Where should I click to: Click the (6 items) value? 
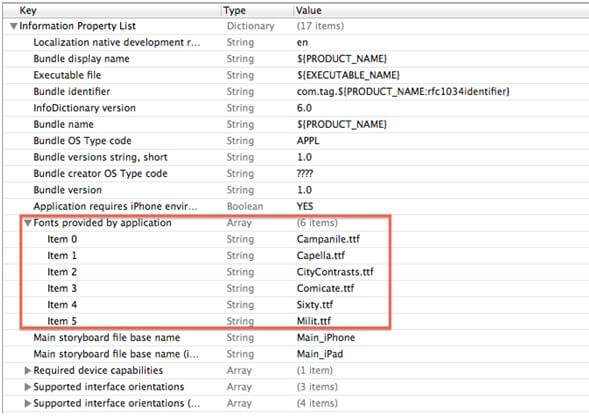317,223
